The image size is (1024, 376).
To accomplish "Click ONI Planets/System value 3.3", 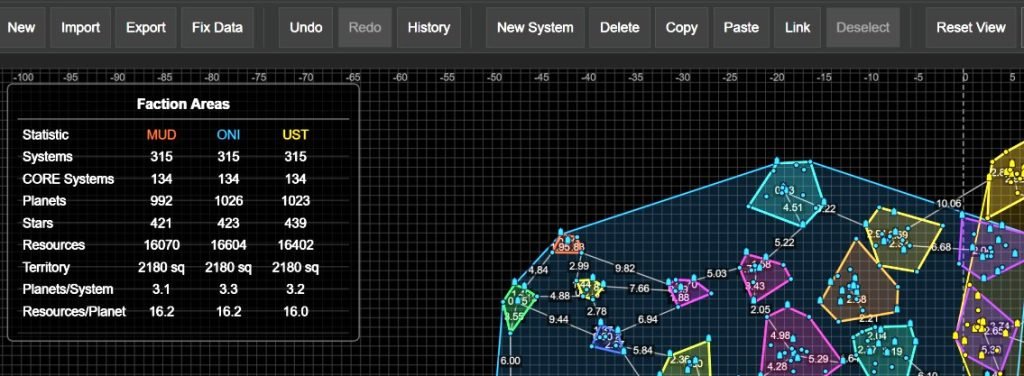I will click(228, 289).
